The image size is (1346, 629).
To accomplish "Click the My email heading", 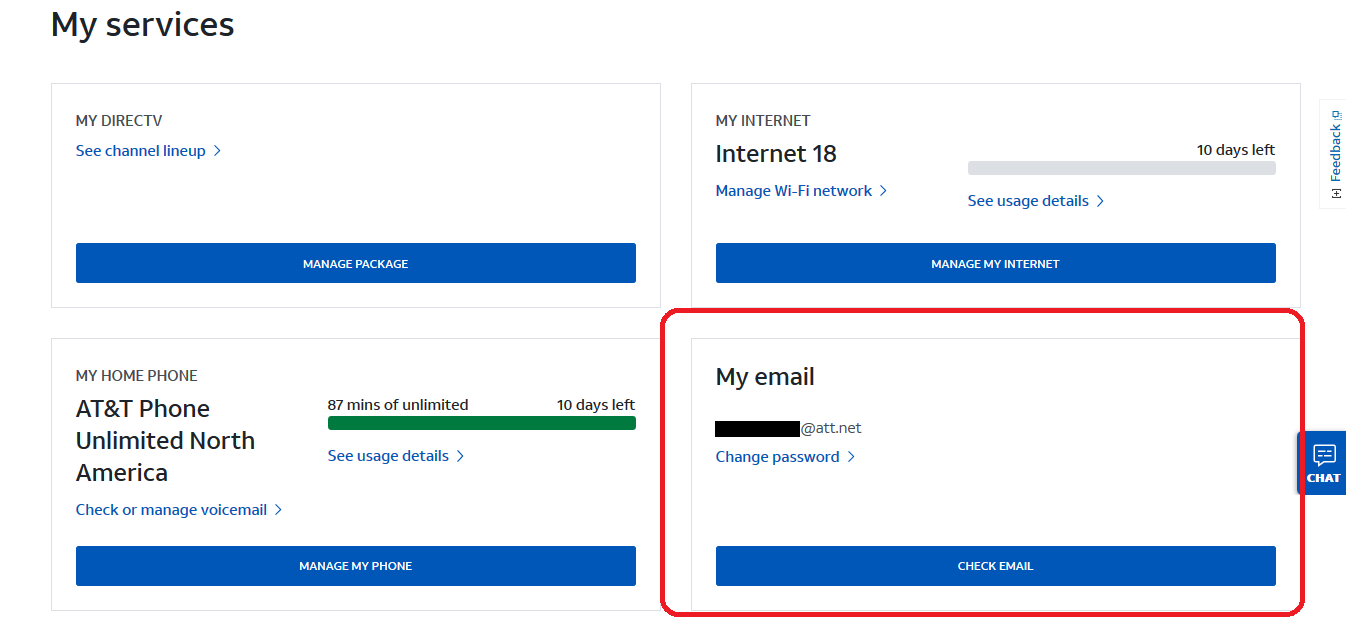I will [765, 377].
